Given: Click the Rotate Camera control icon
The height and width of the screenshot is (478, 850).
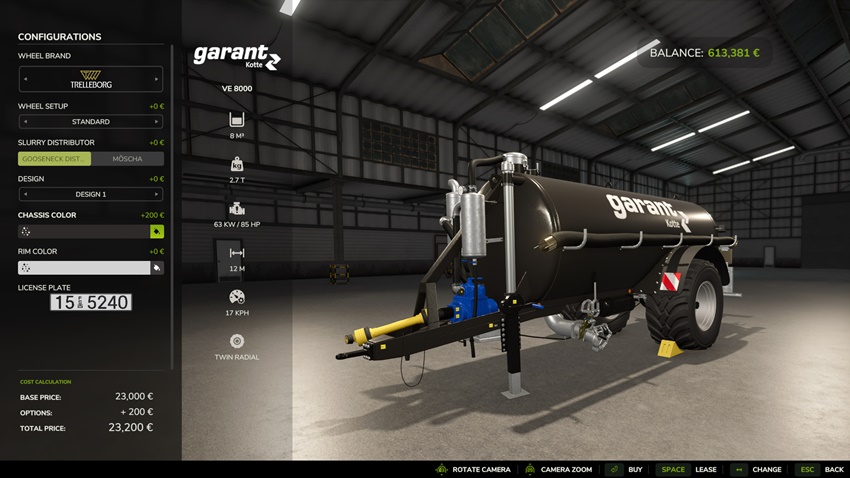Looking at the screenshot, I should (441, 469).
